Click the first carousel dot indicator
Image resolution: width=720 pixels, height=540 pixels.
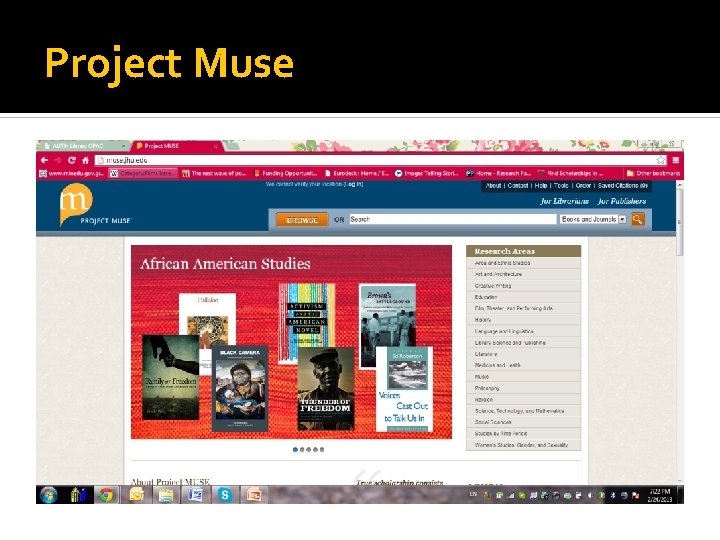tap(295, 450)
